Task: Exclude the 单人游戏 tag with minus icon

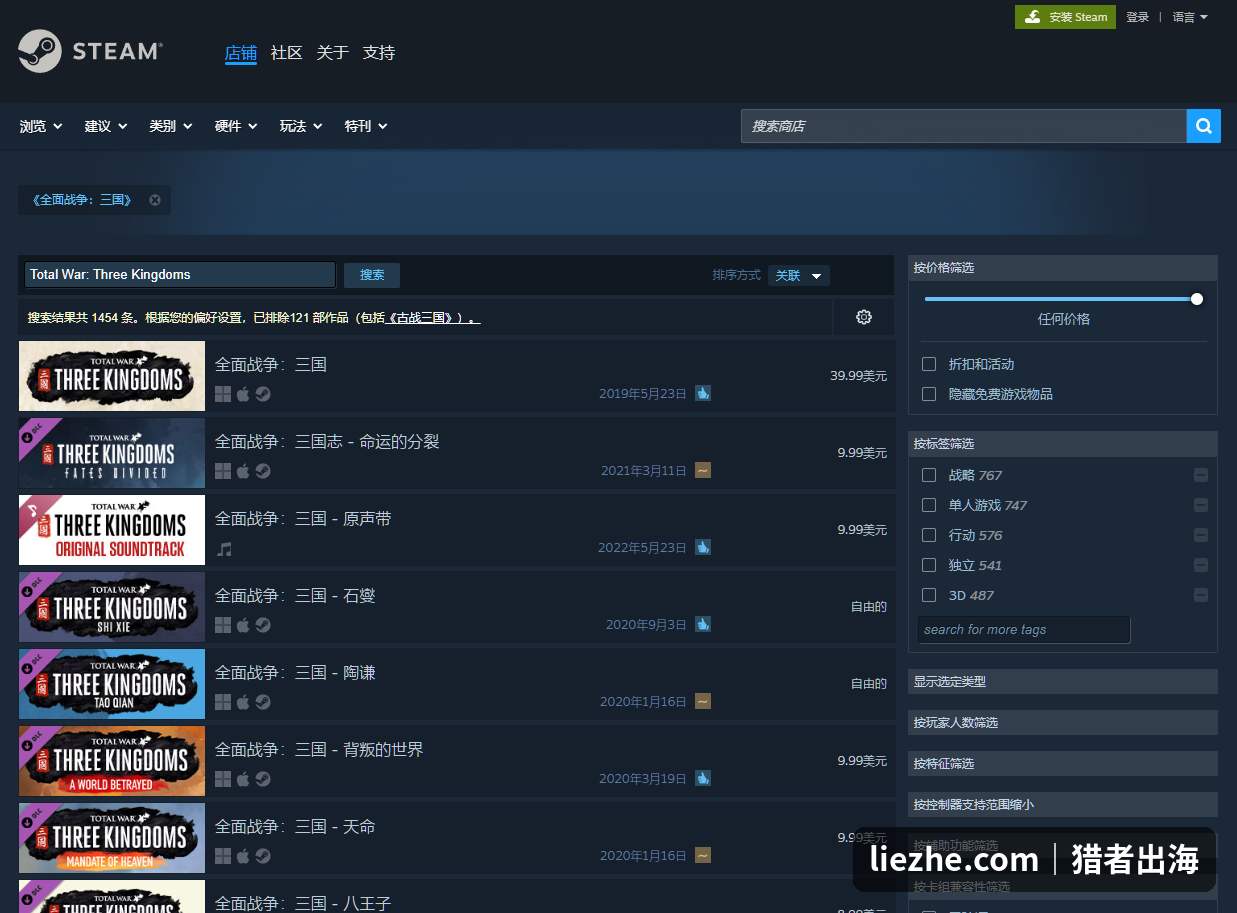Action: pyautogui.click(x=1201, y=505)
